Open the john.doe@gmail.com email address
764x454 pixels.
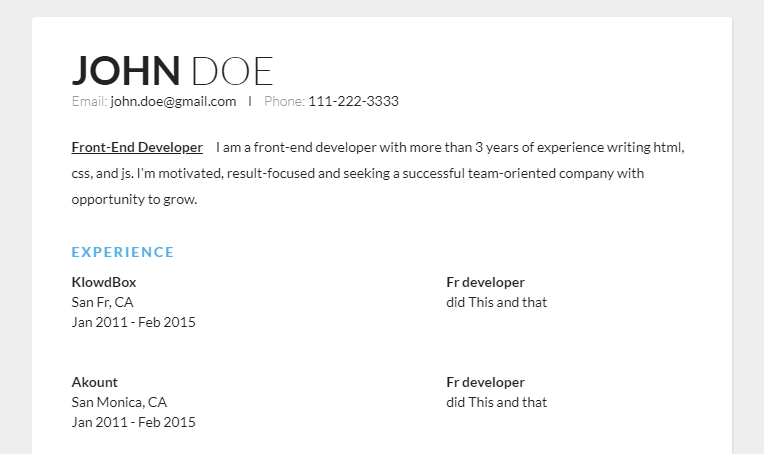173,101
